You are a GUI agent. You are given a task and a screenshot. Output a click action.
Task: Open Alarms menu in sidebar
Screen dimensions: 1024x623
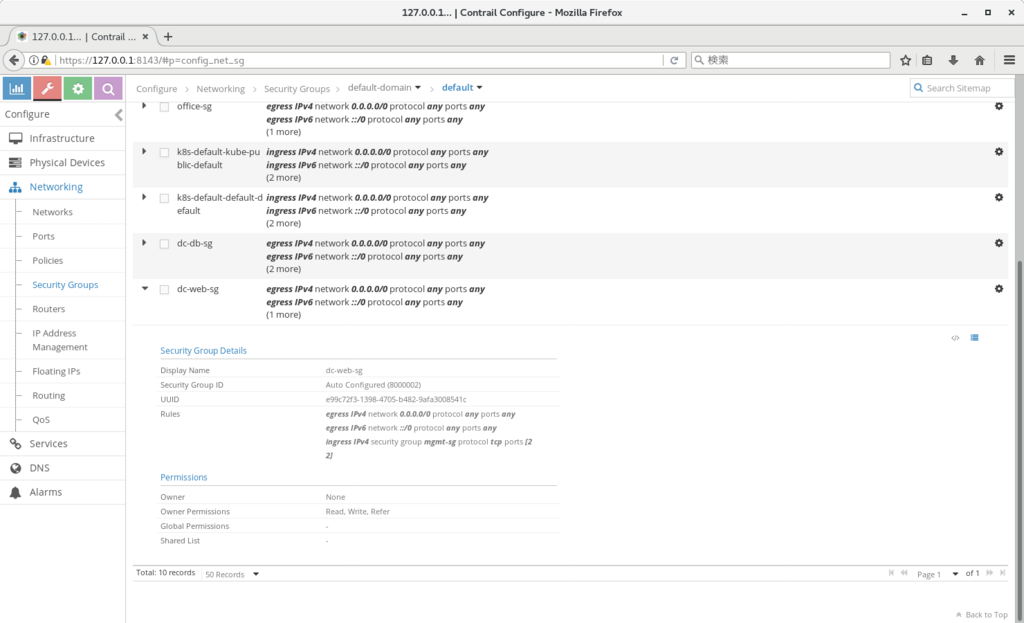point(62,492)
